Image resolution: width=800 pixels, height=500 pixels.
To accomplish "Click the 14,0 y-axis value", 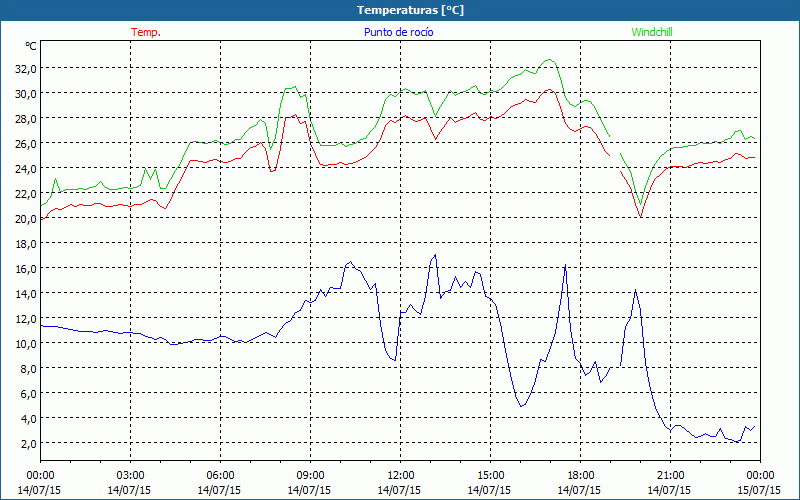I will click(26, 294).
